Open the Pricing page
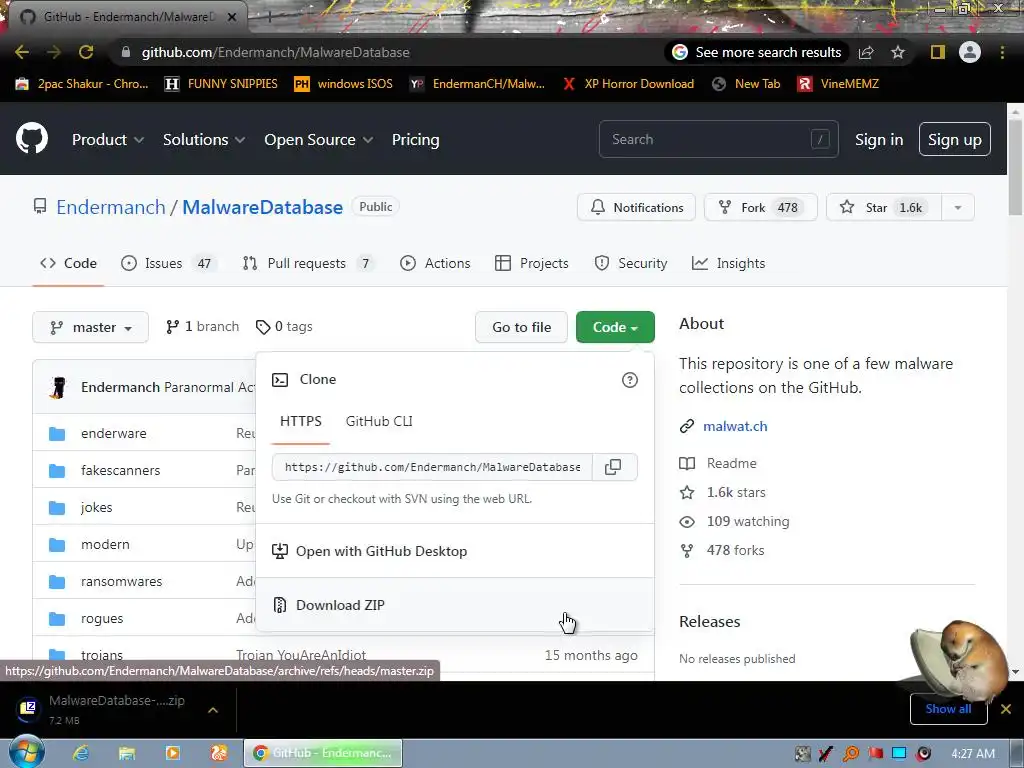This screenshot has height=768, width=1024. coord(415,140)
